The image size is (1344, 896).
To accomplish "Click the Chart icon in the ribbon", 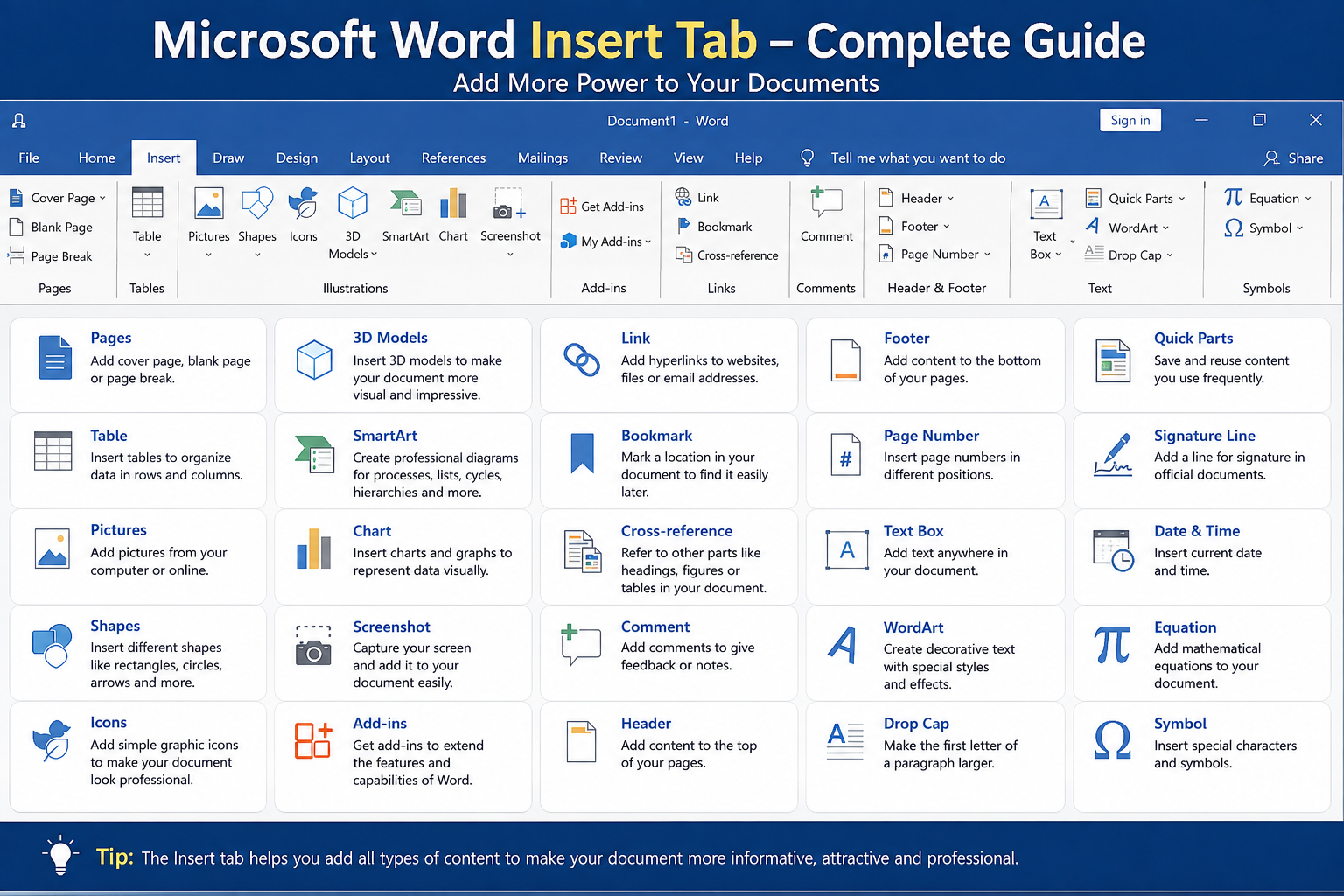I will point(453,203).
